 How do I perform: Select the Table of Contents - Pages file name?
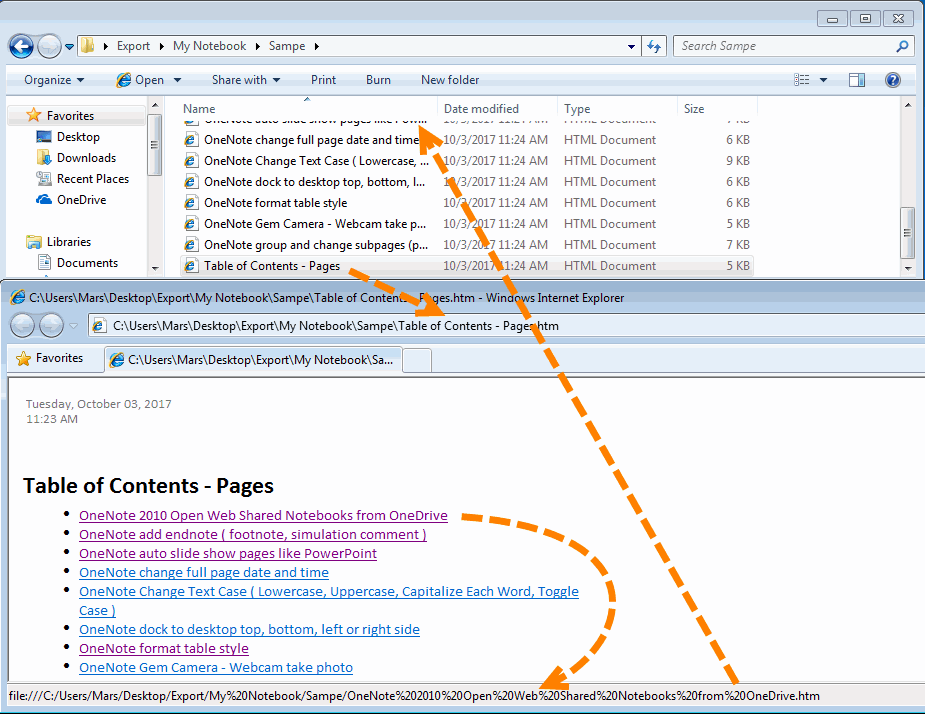272,266
